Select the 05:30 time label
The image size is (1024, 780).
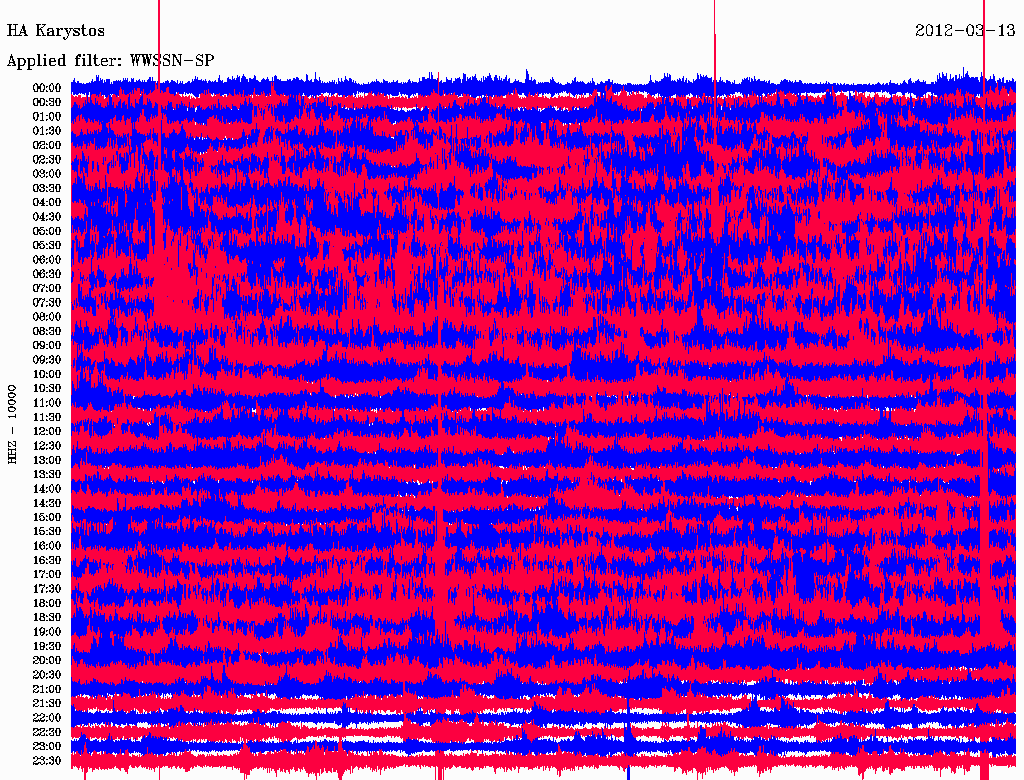47,245
